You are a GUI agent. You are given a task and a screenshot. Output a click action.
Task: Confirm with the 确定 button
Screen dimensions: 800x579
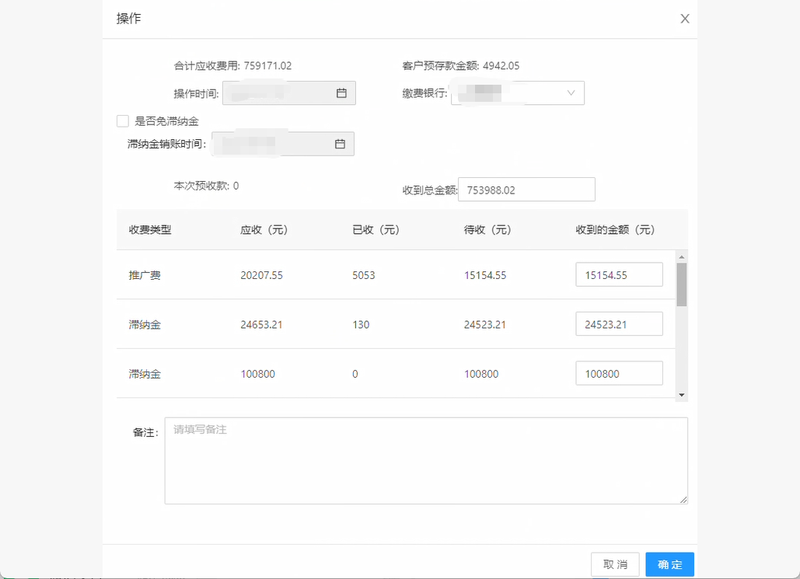[x=669, y=565]
